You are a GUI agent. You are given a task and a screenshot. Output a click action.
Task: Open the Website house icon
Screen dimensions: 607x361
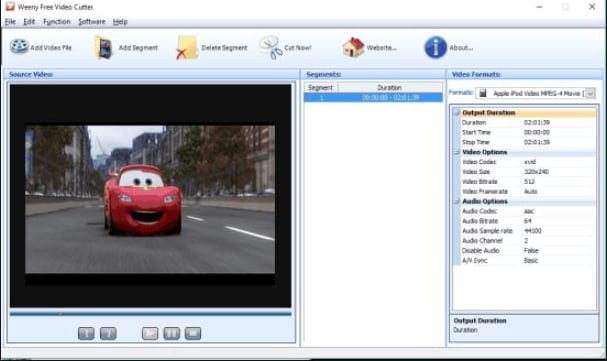point(353,47)
